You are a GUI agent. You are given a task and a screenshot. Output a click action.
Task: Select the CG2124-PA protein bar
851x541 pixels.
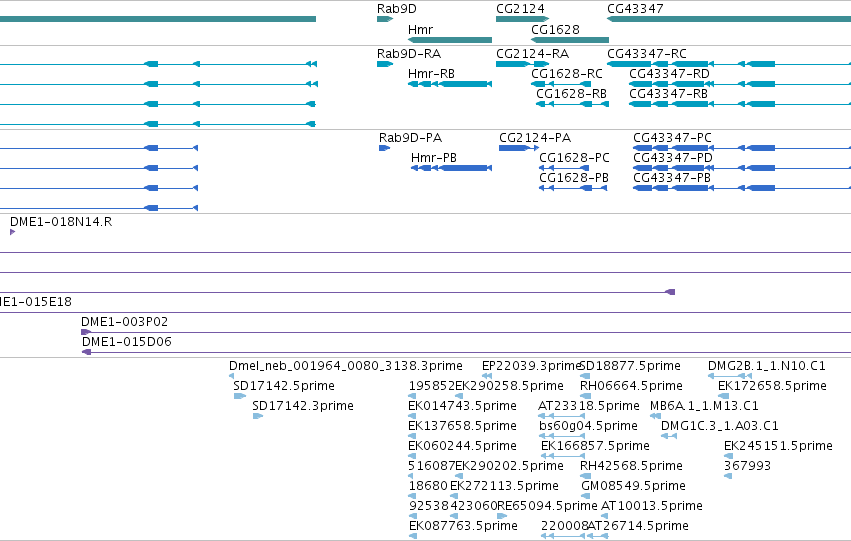pyautogui.click(x=519, y=148)
